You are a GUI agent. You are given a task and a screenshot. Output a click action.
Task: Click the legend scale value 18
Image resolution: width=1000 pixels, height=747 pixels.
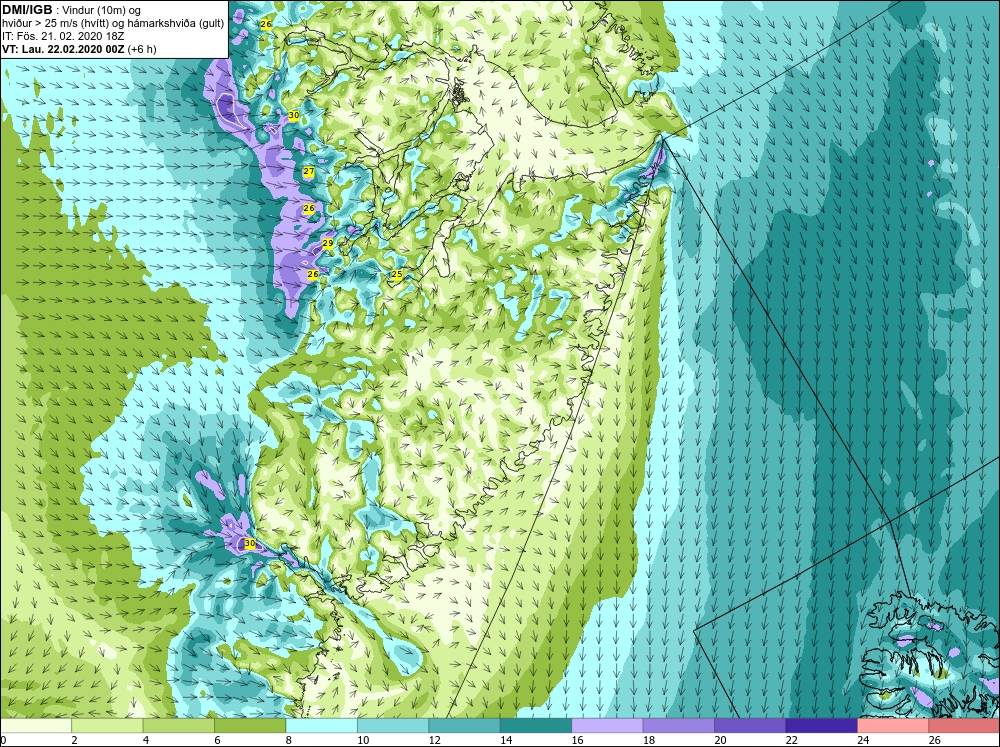pyautogui.click(x=649, y=740)
